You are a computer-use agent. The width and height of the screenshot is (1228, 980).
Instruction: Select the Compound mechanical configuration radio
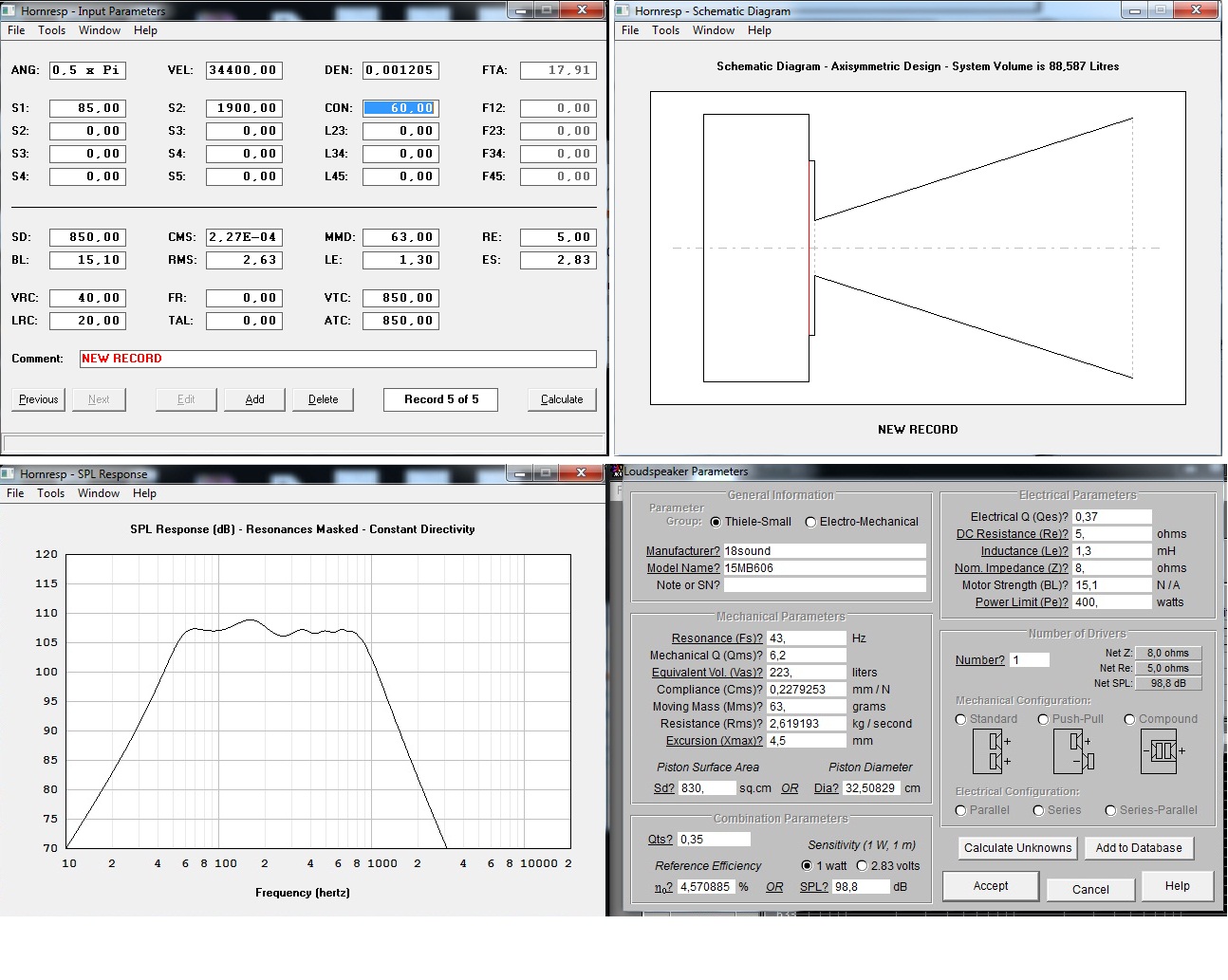click(x=1129, y=719)
